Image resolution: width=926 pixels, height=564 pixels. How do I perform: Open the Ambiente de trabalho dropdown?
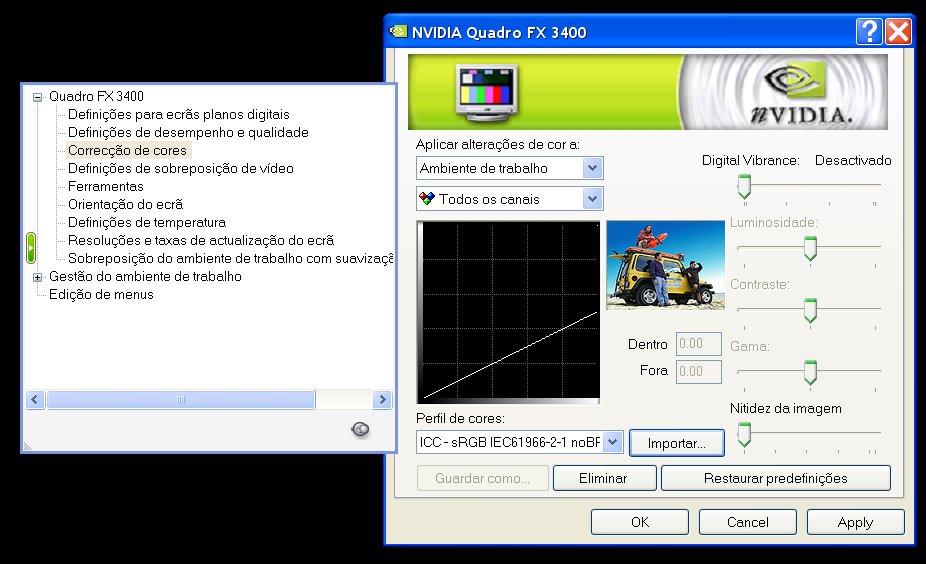592,168
